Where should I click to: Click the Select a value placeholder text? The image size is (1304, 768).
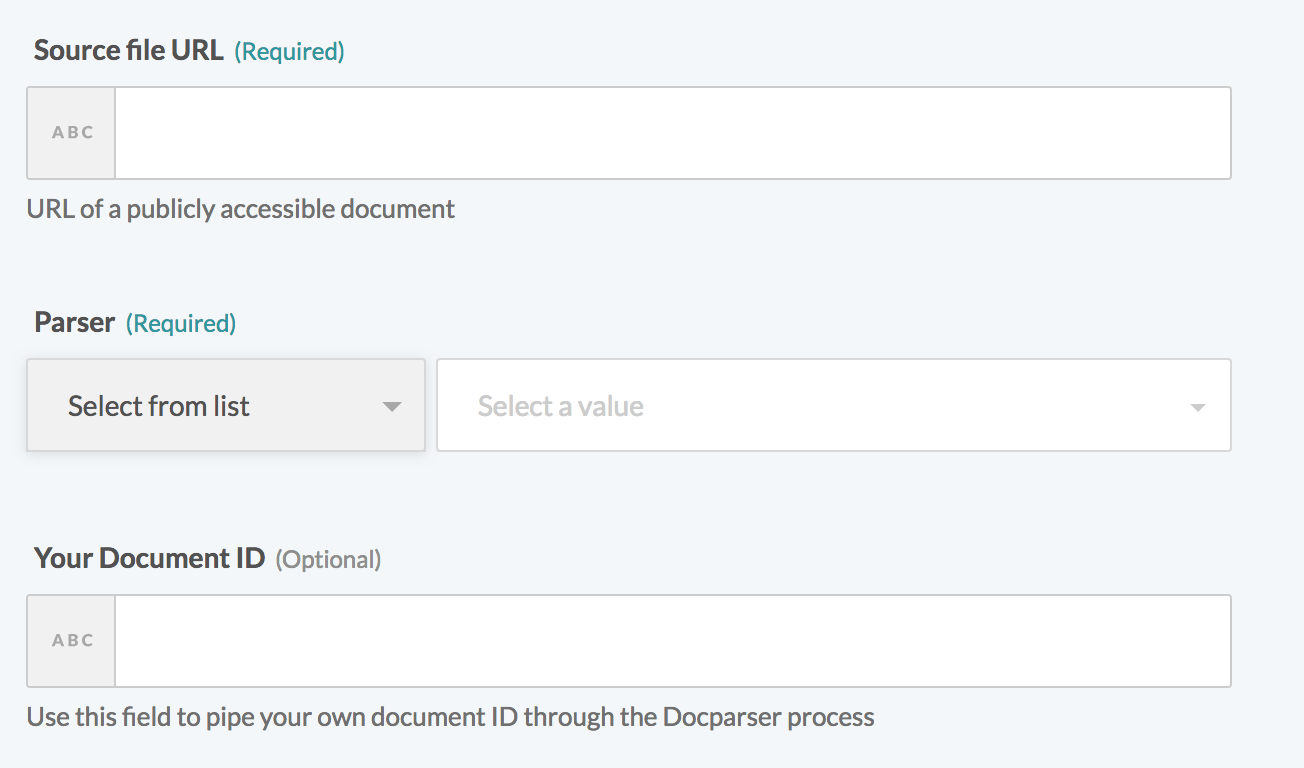pyautogui.click(x=560, y=406)
